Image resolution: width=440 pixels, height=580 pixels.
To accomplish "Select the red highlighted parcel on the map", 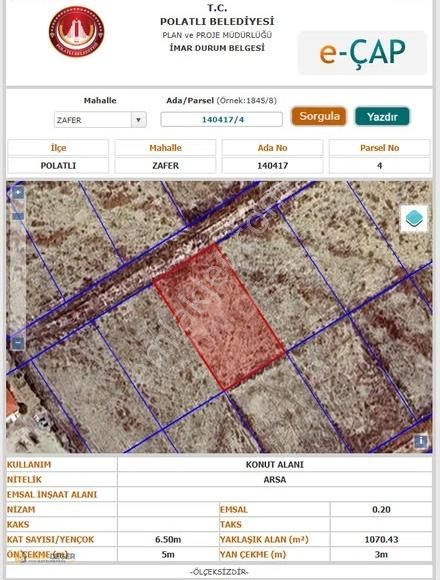I will point(219,316).
